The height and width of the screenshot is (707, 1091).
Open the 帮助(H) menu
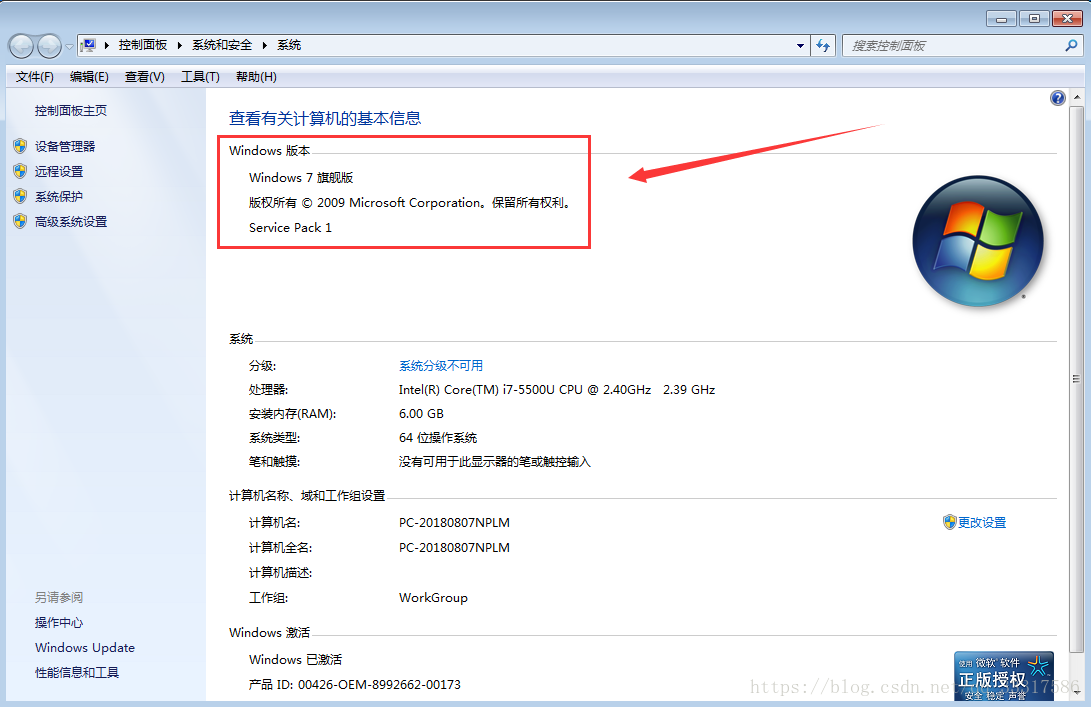point(256,77)
